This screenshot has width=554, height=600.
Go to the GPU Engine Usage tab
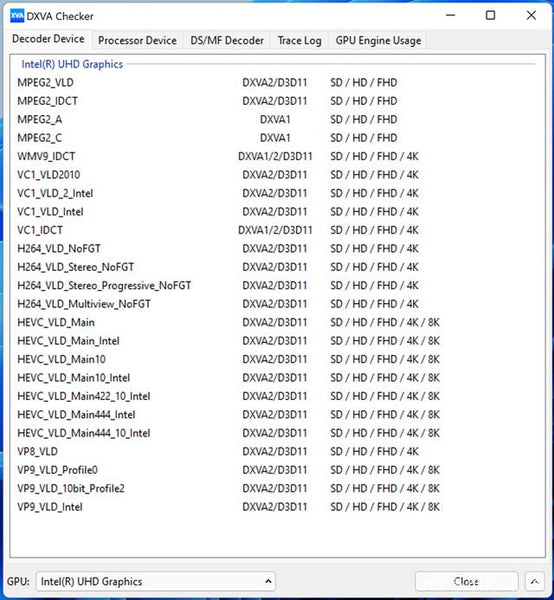pyautogui.click(x=378, y=41)
